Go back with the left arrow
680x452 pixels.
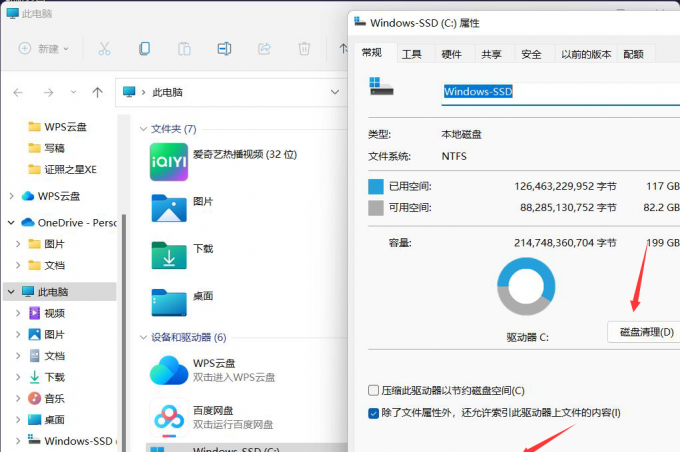pyautogui.click(x=18, y=92)
